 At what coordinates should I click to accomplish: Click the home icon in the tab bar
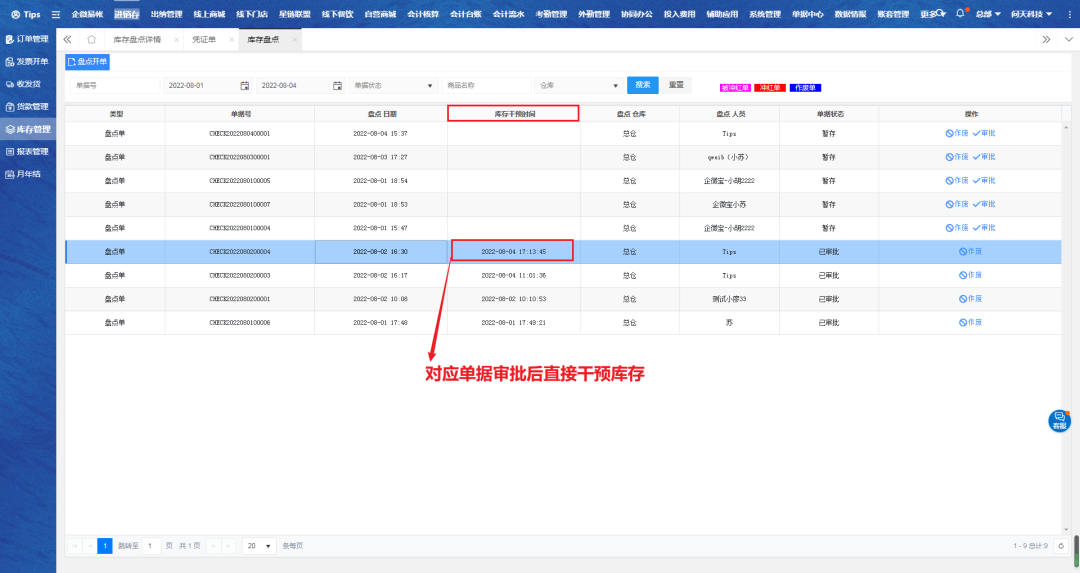91,39
